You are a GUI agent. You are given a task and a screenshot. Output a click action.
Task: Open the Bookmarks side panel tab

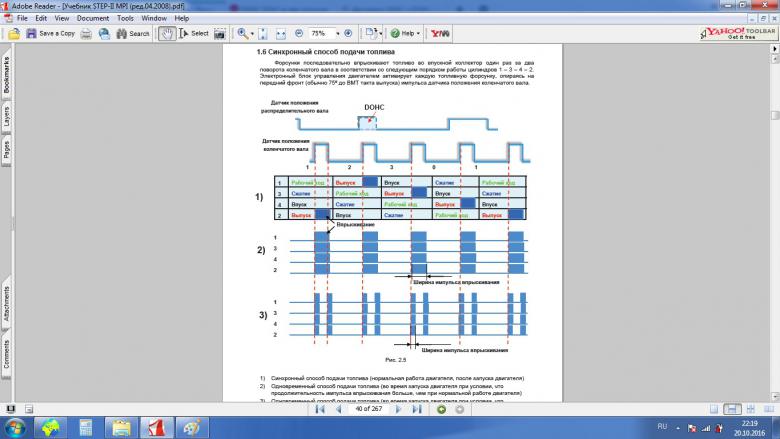(6, 75)
